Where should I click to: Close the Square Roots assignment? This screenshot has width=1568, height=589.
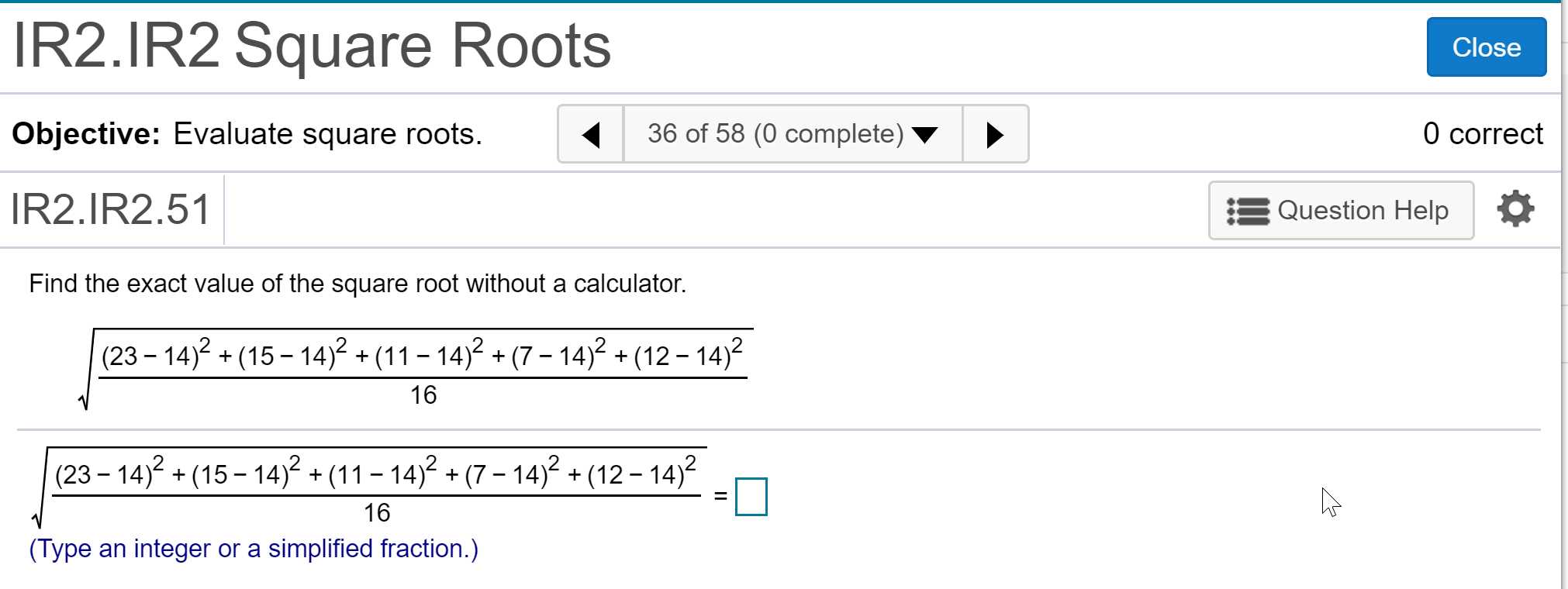pyautogui.click(x=1486, y=47)
